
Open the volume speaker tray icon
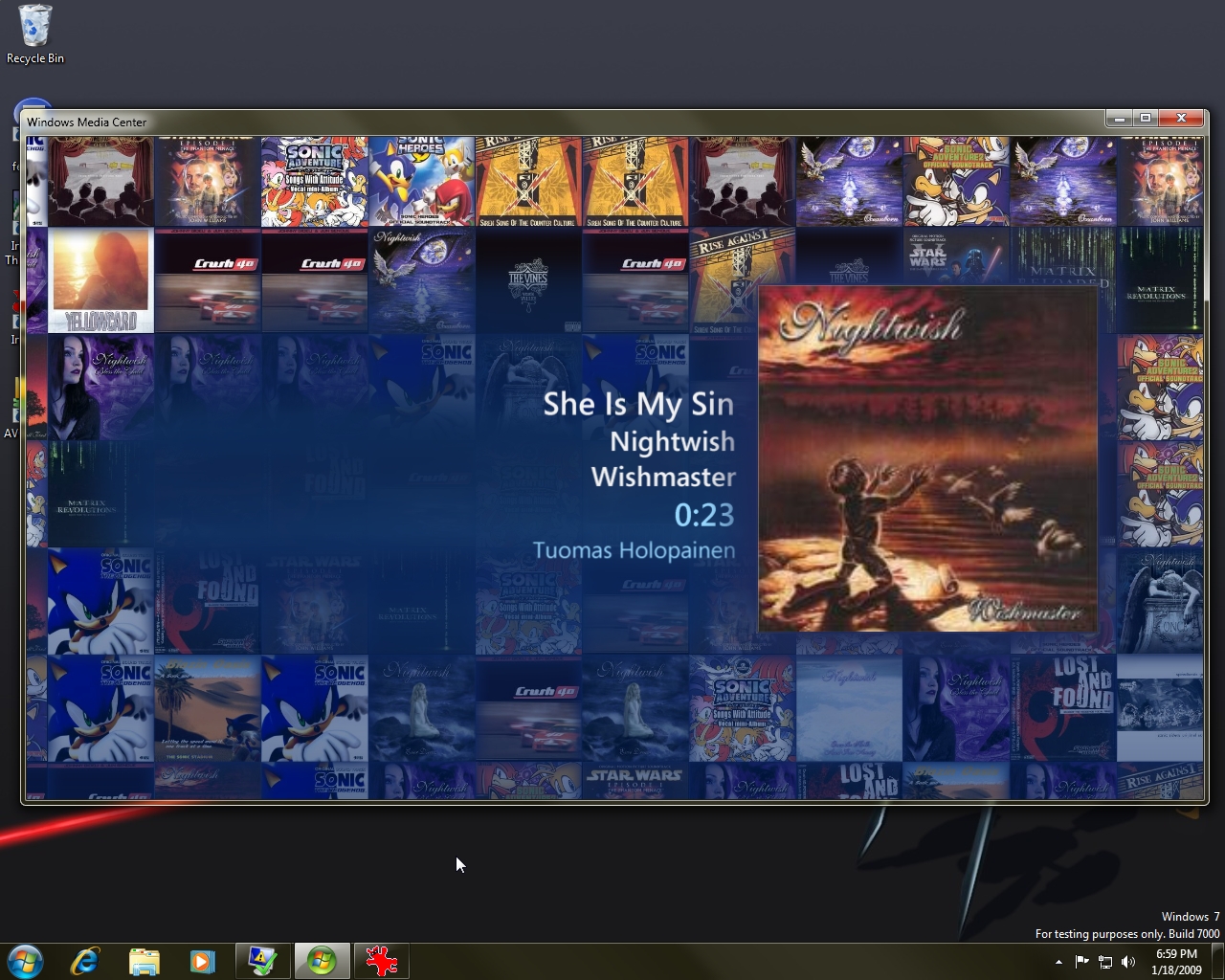point(1128,962)
